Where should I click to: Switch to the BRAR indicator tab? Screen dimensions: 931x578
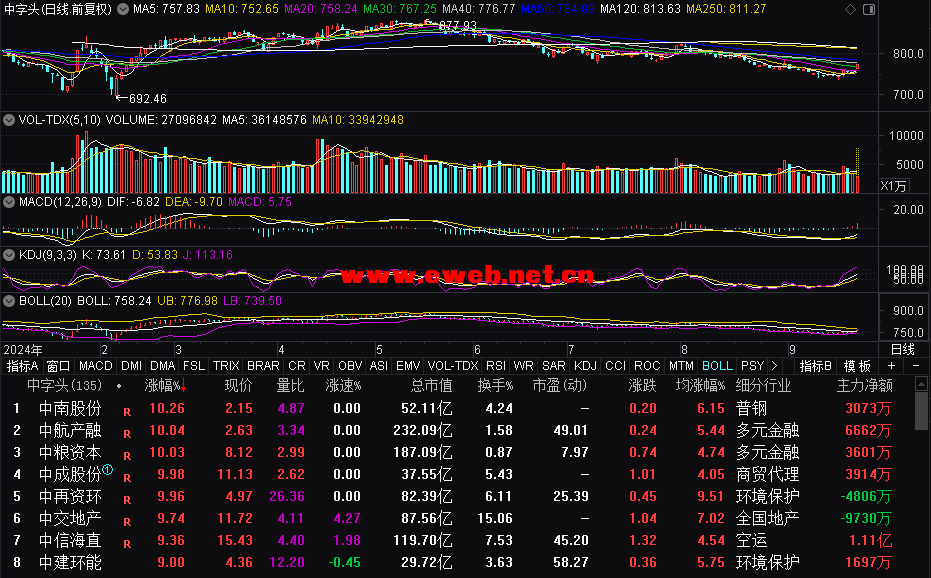tap(263, 366)
